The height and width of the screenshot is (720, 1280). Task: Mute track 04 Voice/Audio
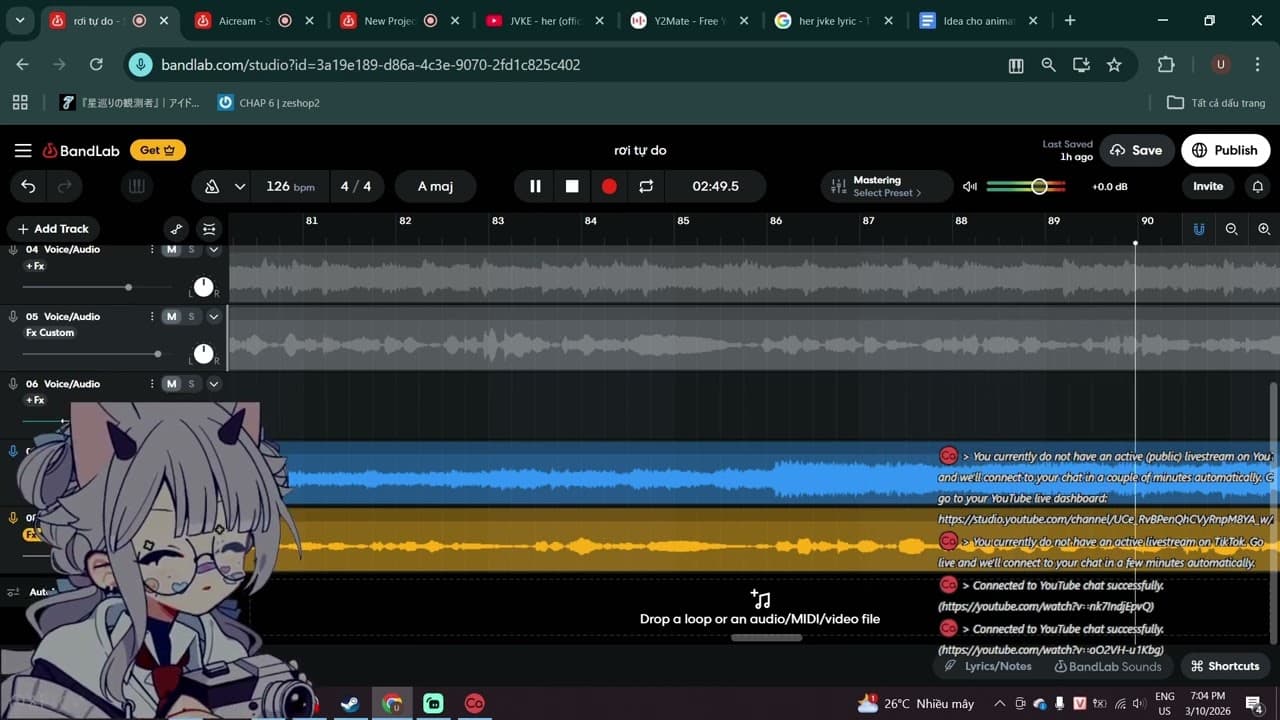point(171,249)
